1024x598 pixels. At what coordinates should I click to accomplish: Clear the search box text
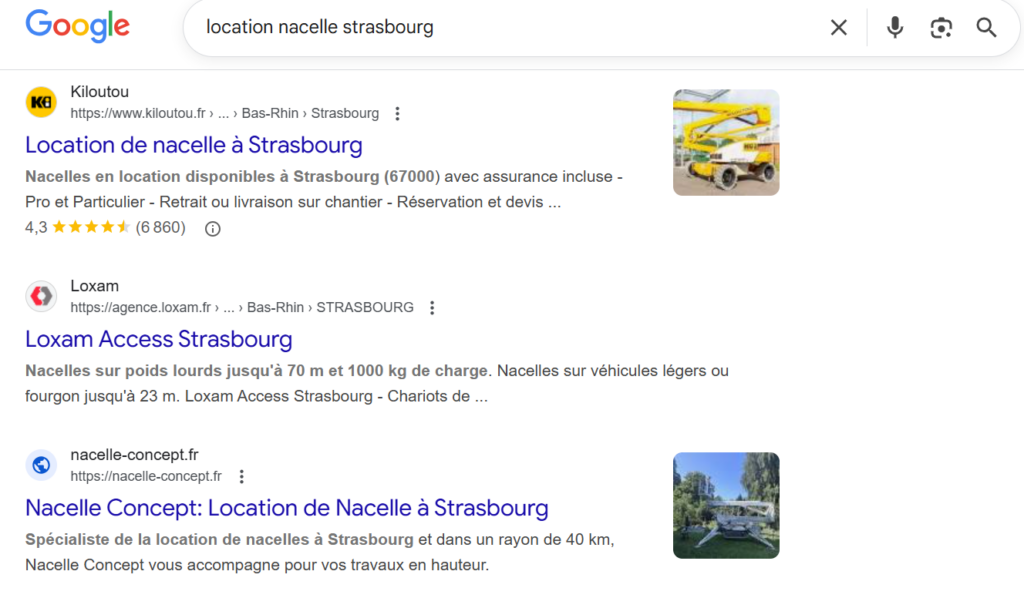pos(838,28)
